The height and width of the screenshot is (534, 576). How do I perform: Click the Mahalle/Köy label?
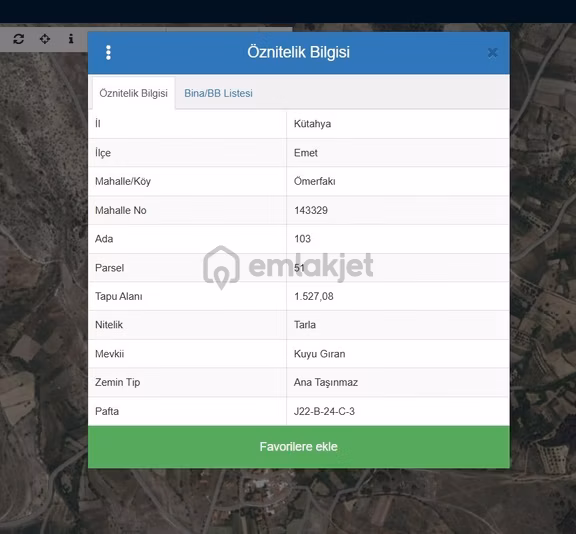coord(123,181)
